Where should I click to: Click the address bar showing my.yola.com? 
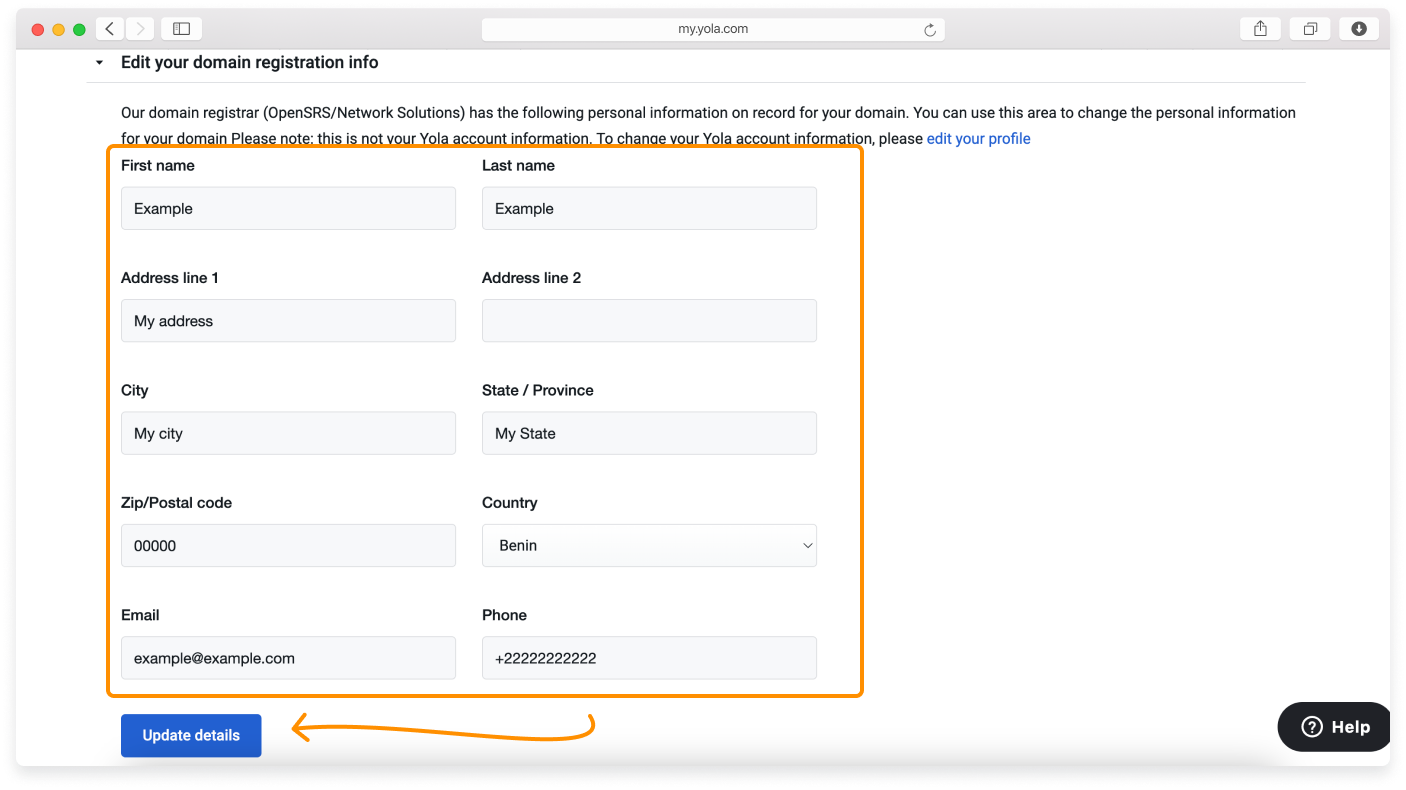coord(713,28)
